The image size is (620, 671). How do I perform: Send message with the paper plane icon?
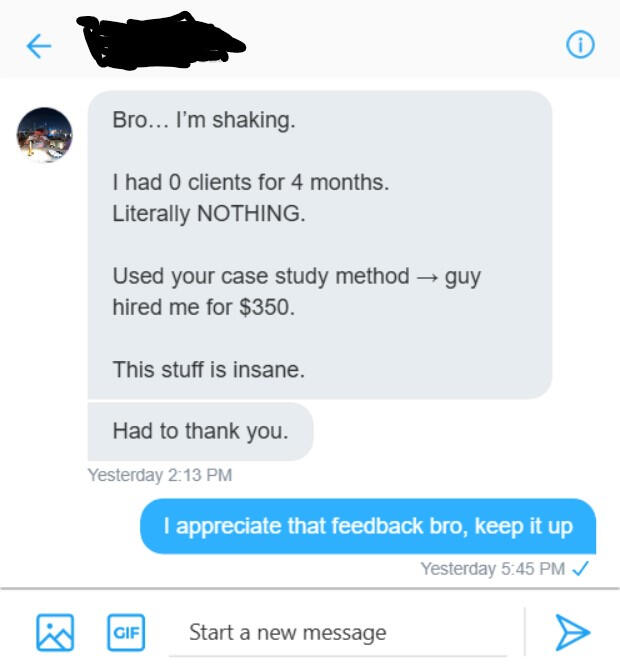pos(573,632)
